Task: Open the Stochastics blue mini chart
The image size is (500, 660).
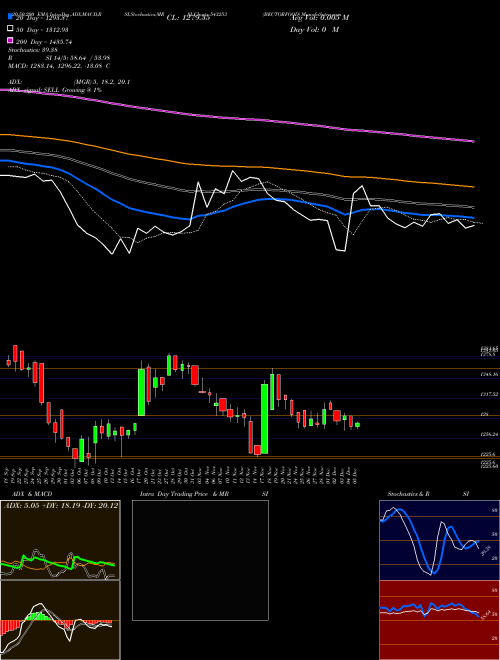Action: (439, 540)
